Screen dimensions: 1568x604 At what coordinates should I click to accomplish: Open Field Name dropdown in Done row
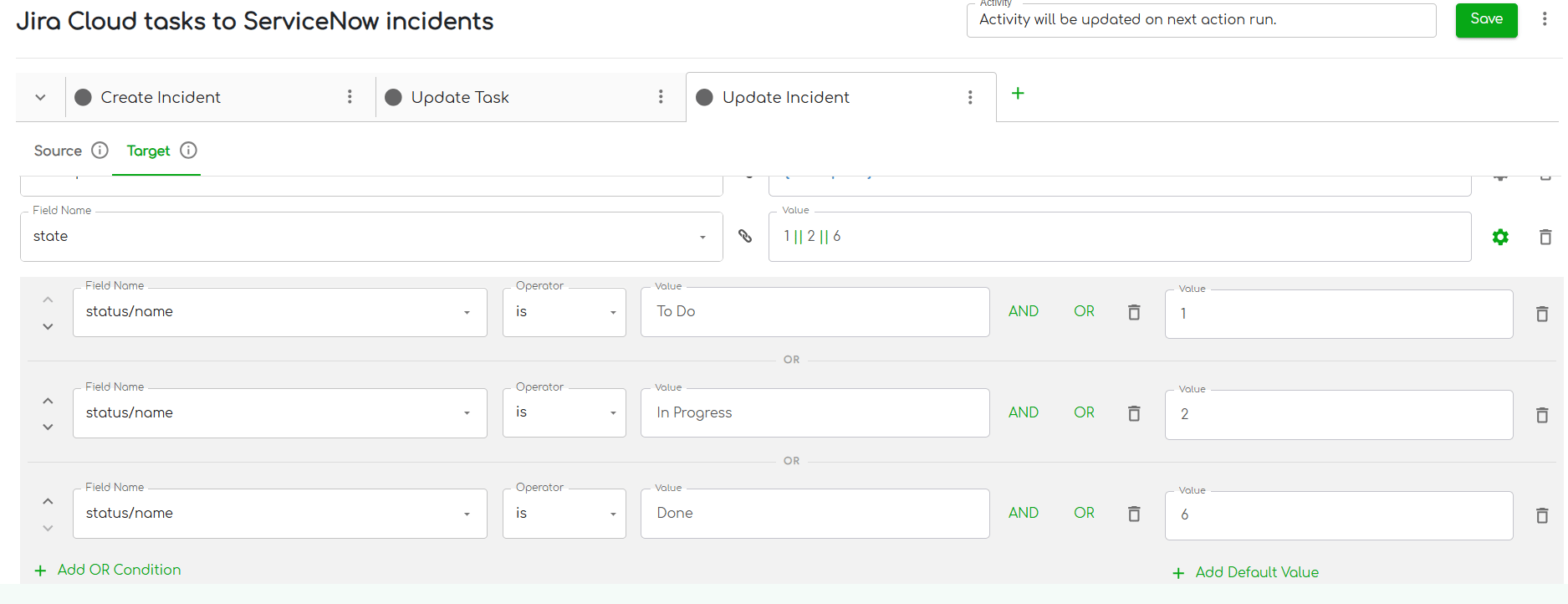(x=280, y=514)
